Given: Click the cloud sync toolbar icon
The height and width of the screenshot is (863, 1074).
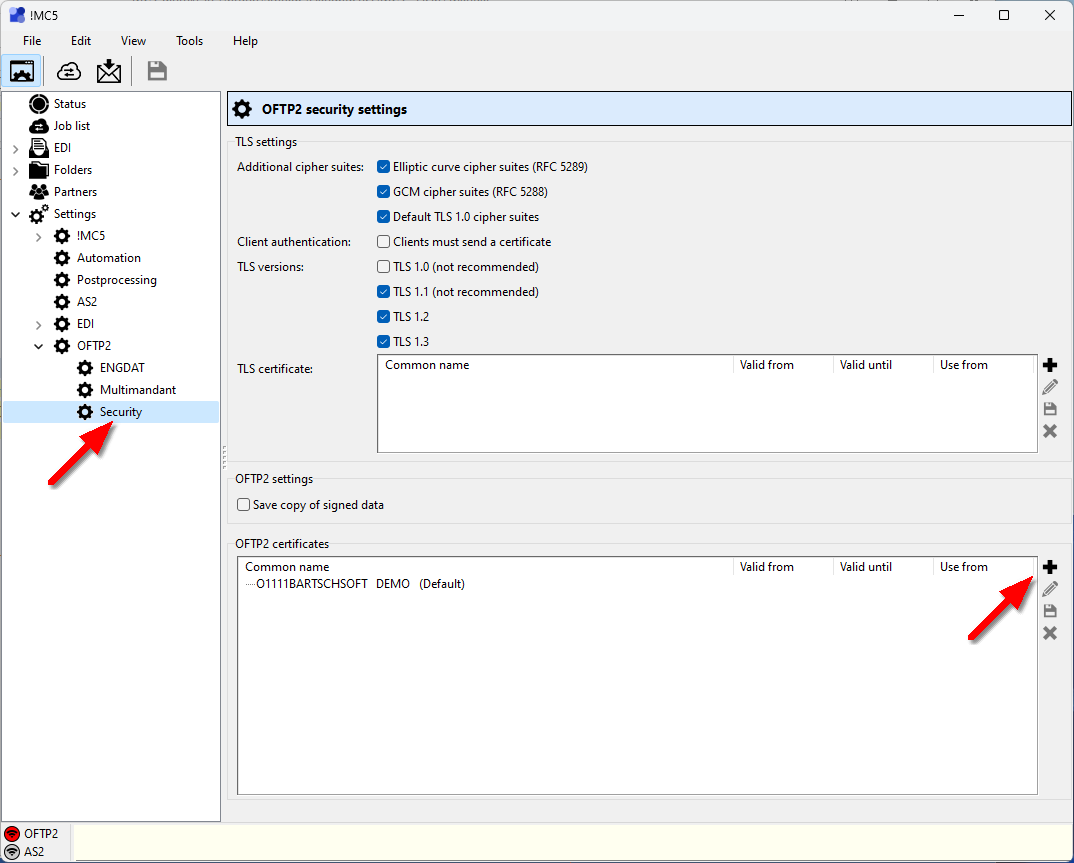Looking at the screenshot, I should tap(69, 71).
